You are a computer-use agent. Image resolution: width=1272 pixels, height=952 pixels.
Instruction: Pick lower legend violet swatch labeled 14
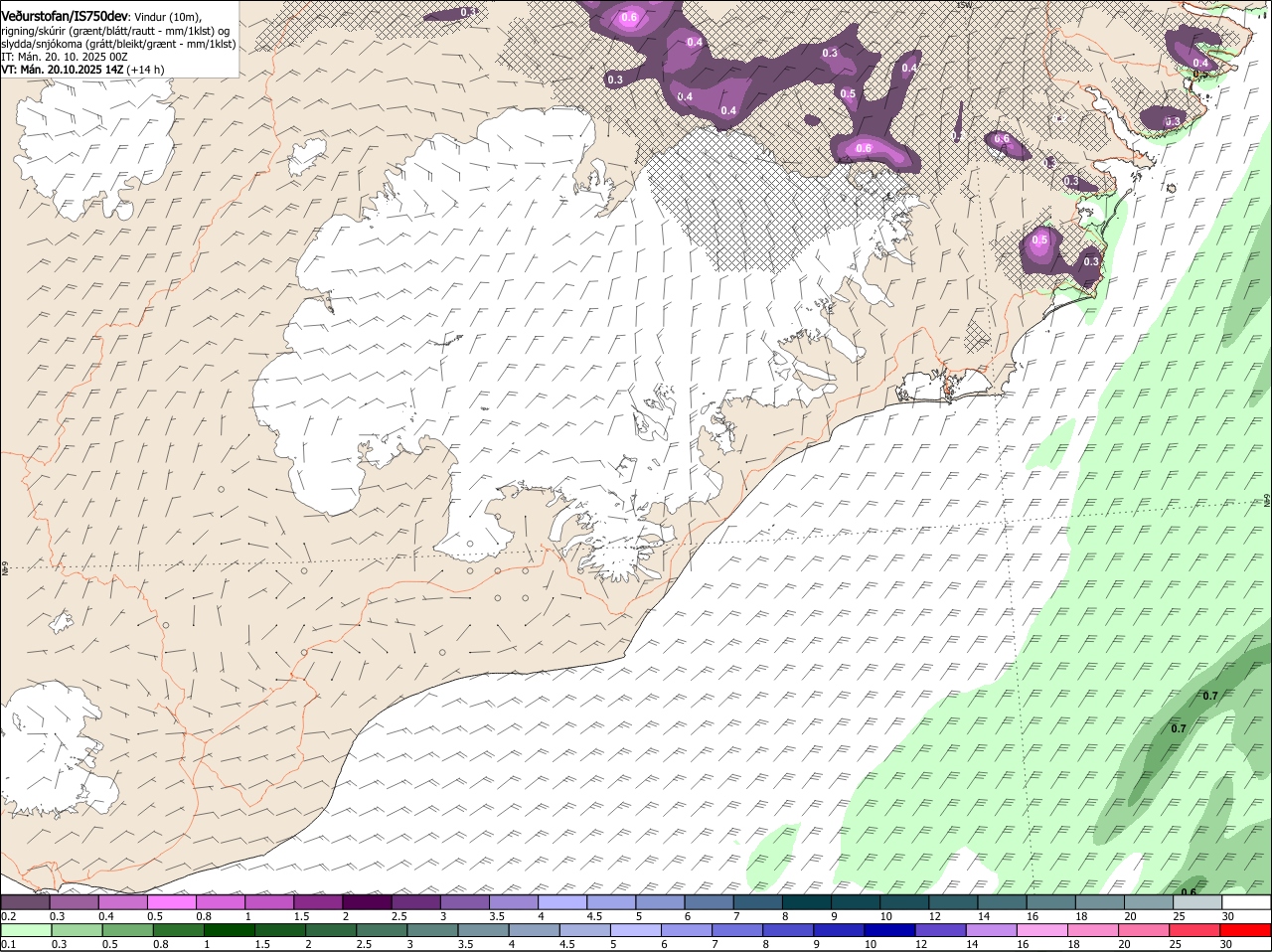click(993, 930)
